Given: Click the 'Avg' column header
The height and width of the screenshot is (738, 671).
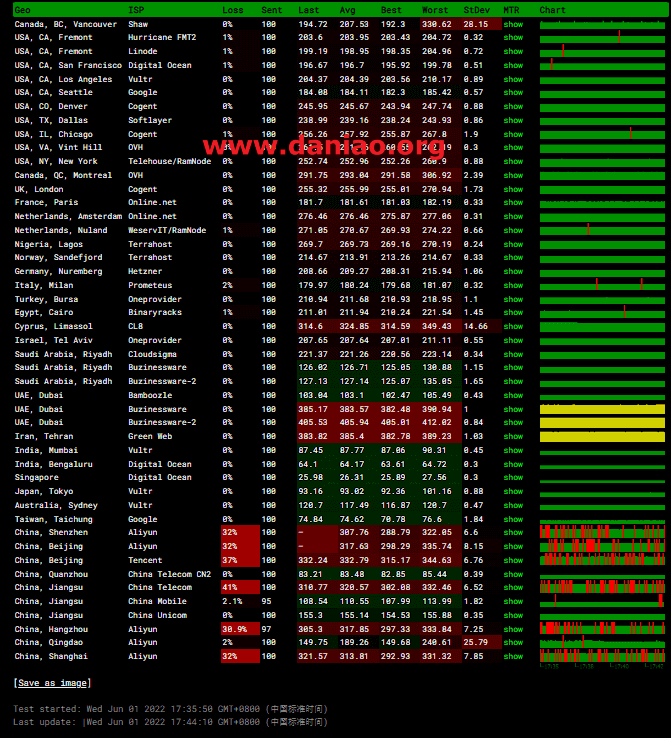Looking at the screenshot, I should click(x=348, y=10).
